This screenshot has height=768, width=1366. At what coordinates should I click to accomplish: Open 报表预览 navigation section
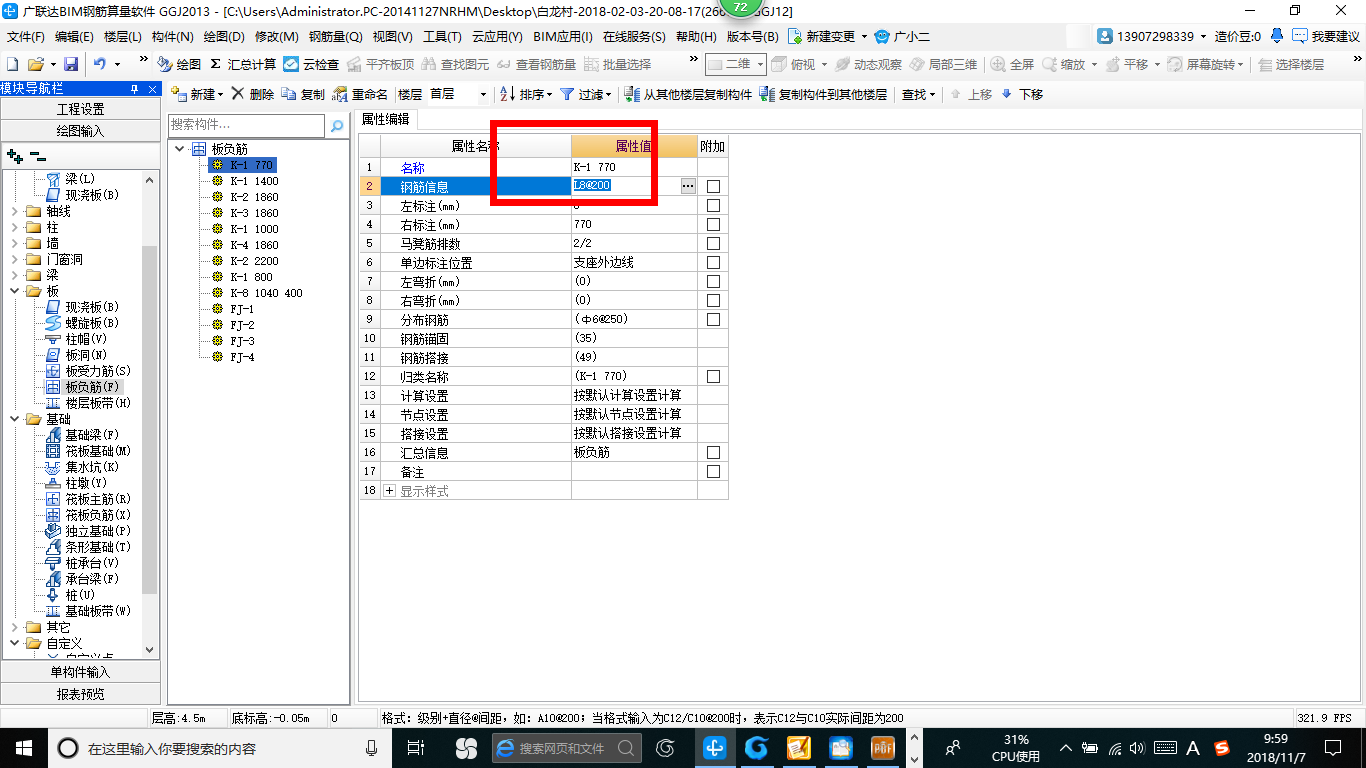(80, 694)
